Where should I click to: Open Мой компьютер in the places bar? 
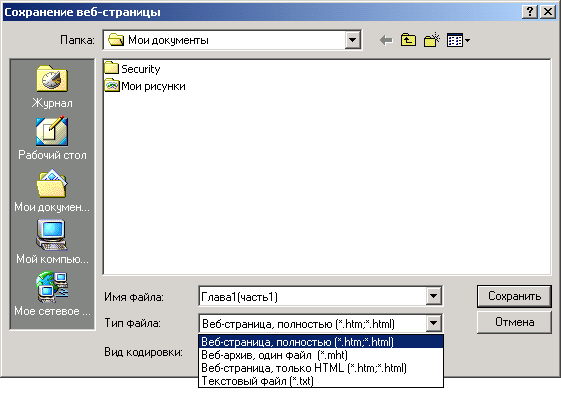click(x=52, y=243)
